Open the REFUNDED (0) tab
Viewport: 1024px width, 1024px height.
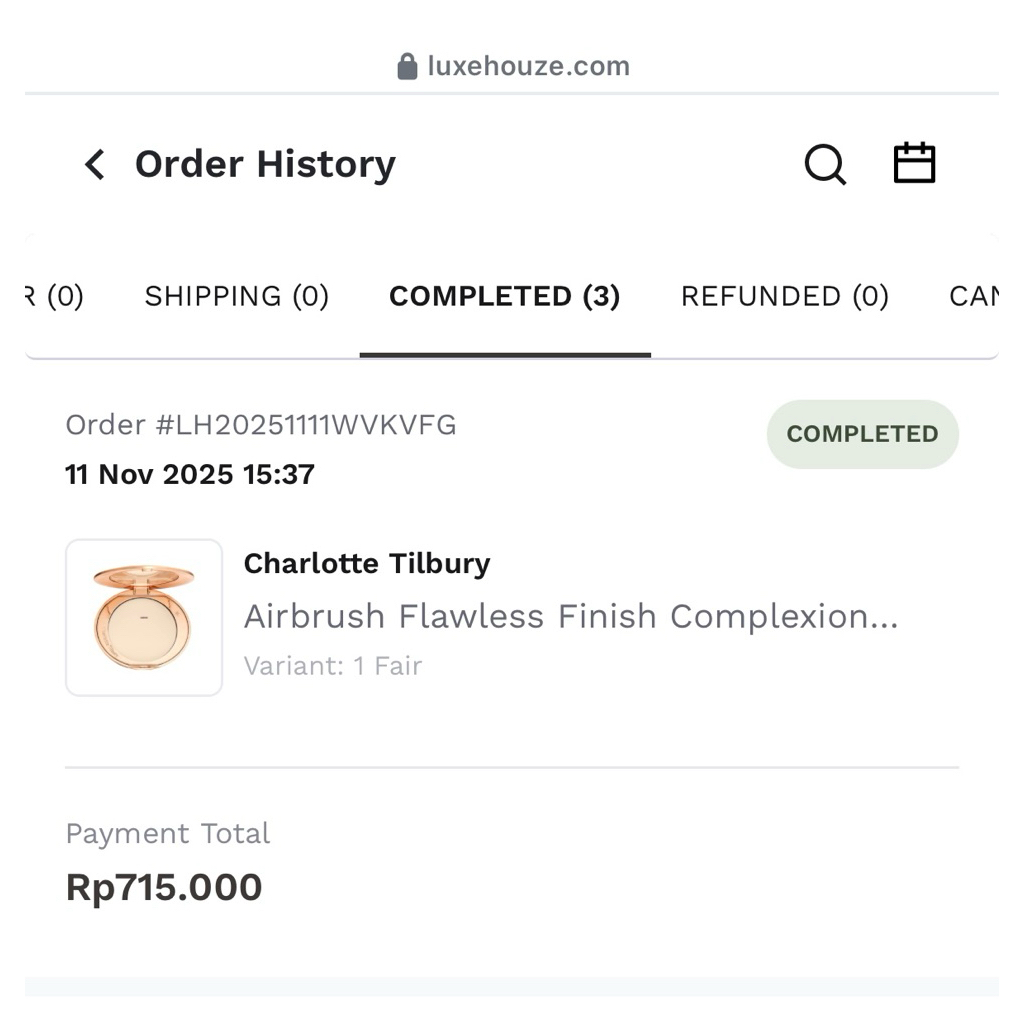(x=785, y=296)
